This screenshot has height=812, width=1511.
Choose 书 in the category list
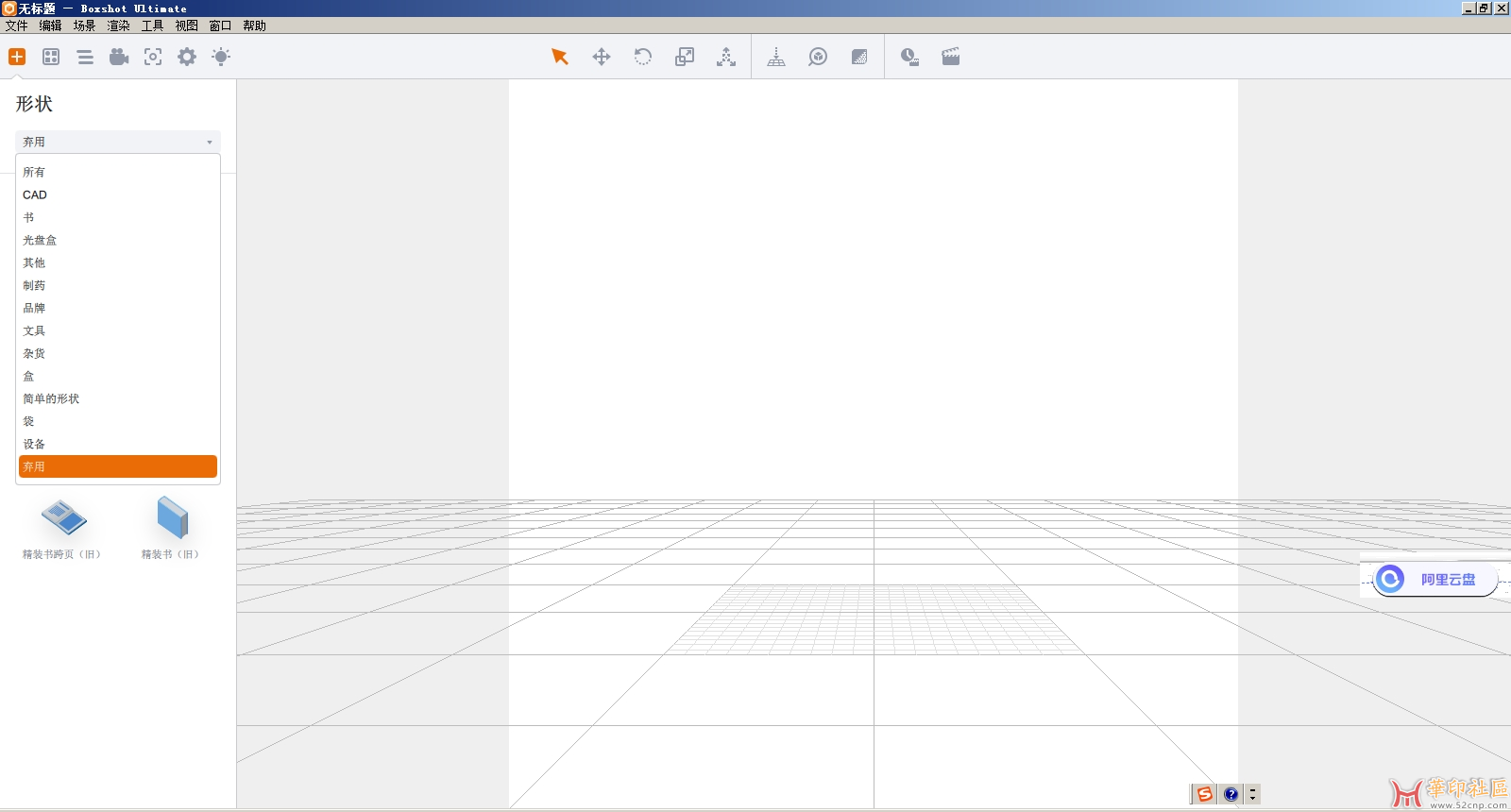pyautogui.click(x=118, y=217)
